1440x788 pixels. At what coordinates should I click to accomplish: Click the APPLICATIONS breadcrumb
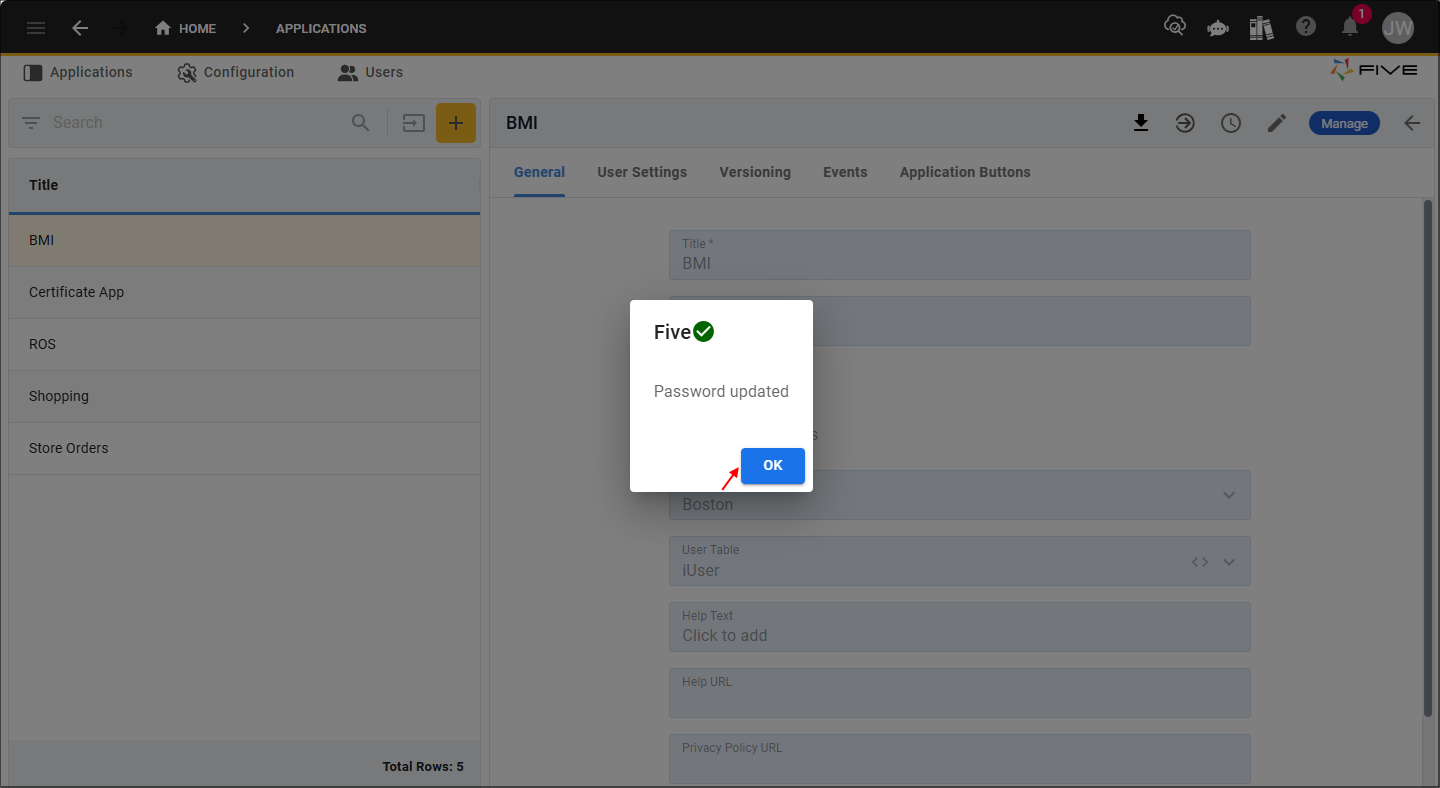321,28
